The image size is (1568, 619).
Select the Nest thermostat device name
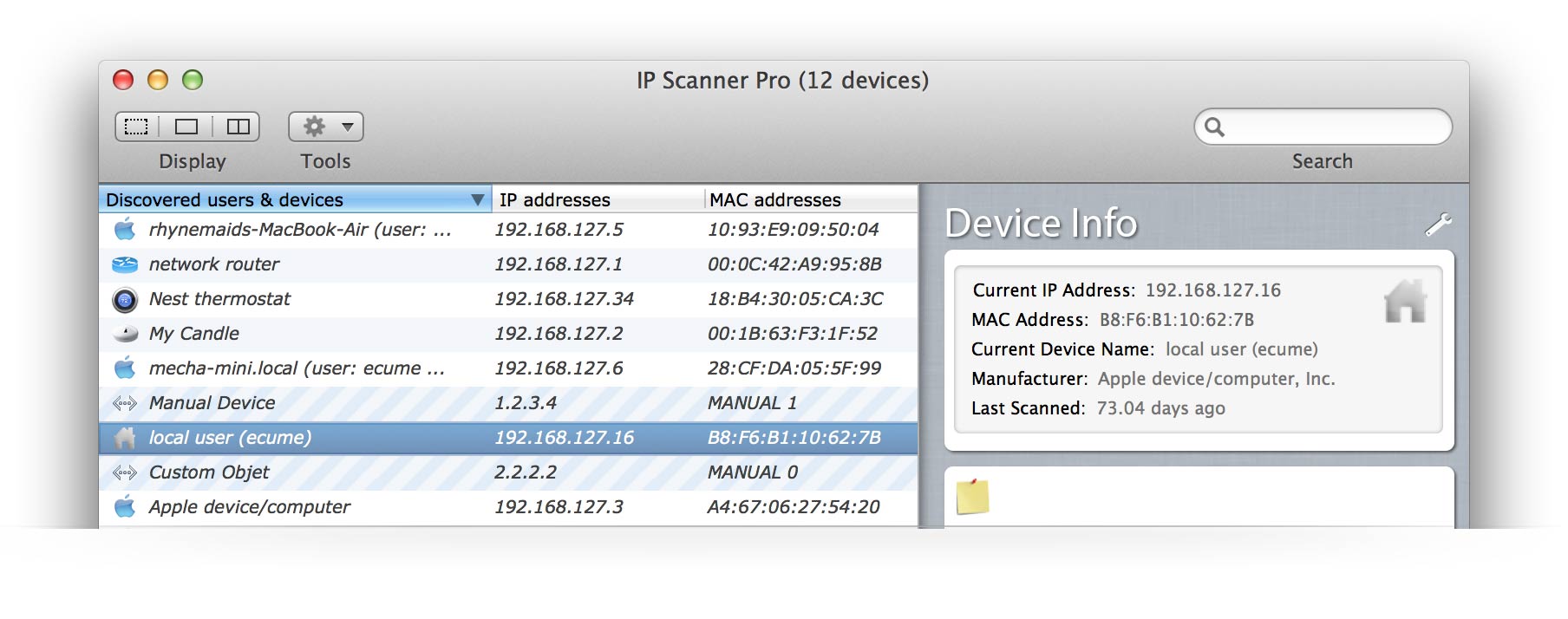point(219,299)
